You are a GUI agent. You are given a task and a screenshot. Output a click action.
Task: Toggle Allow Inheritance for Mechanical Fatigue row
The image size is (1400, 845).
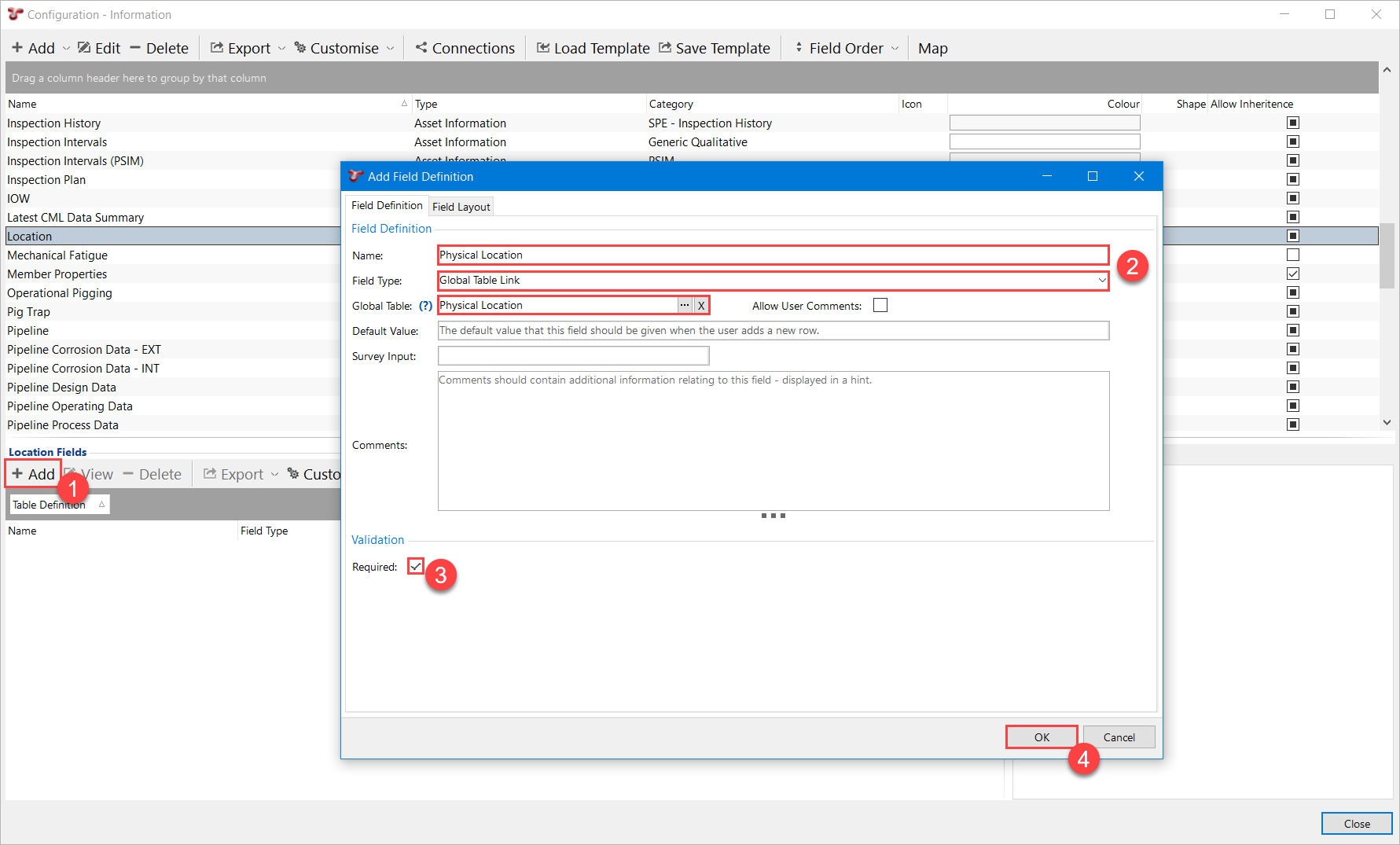(x=1293, y=255)
